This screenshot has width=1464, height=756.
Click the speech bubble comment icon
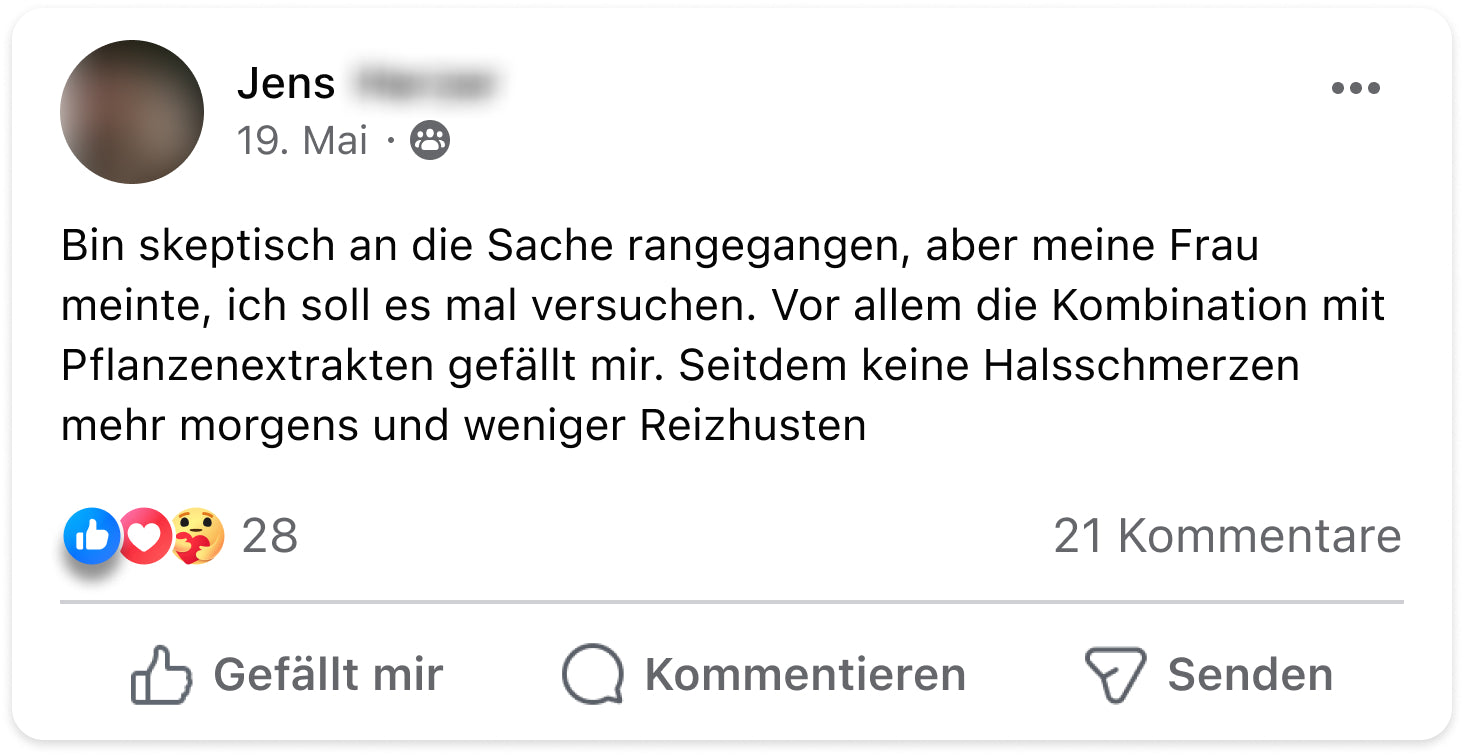pyautogui.click(x=592, y=675)
